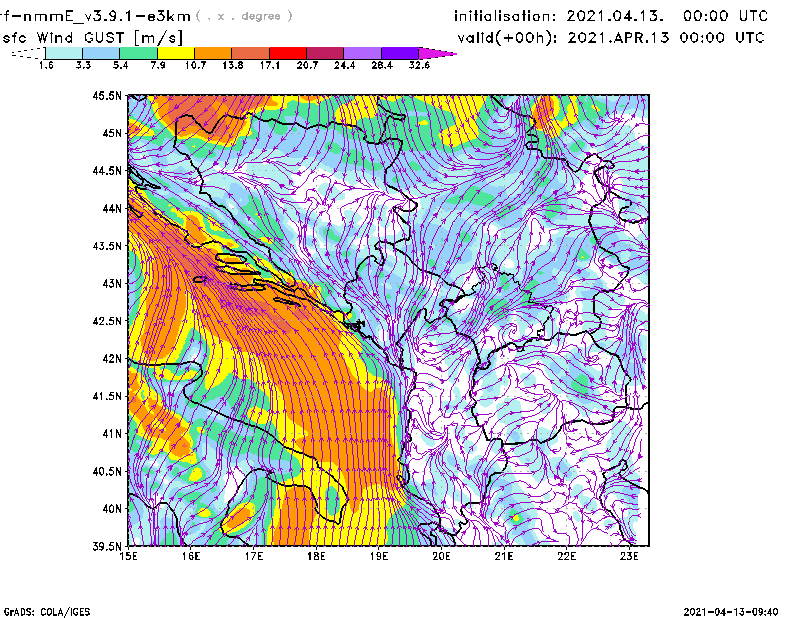Click the magenta arrow end of legend
This screenshot has width=800, height=618.
pos(436,53)
